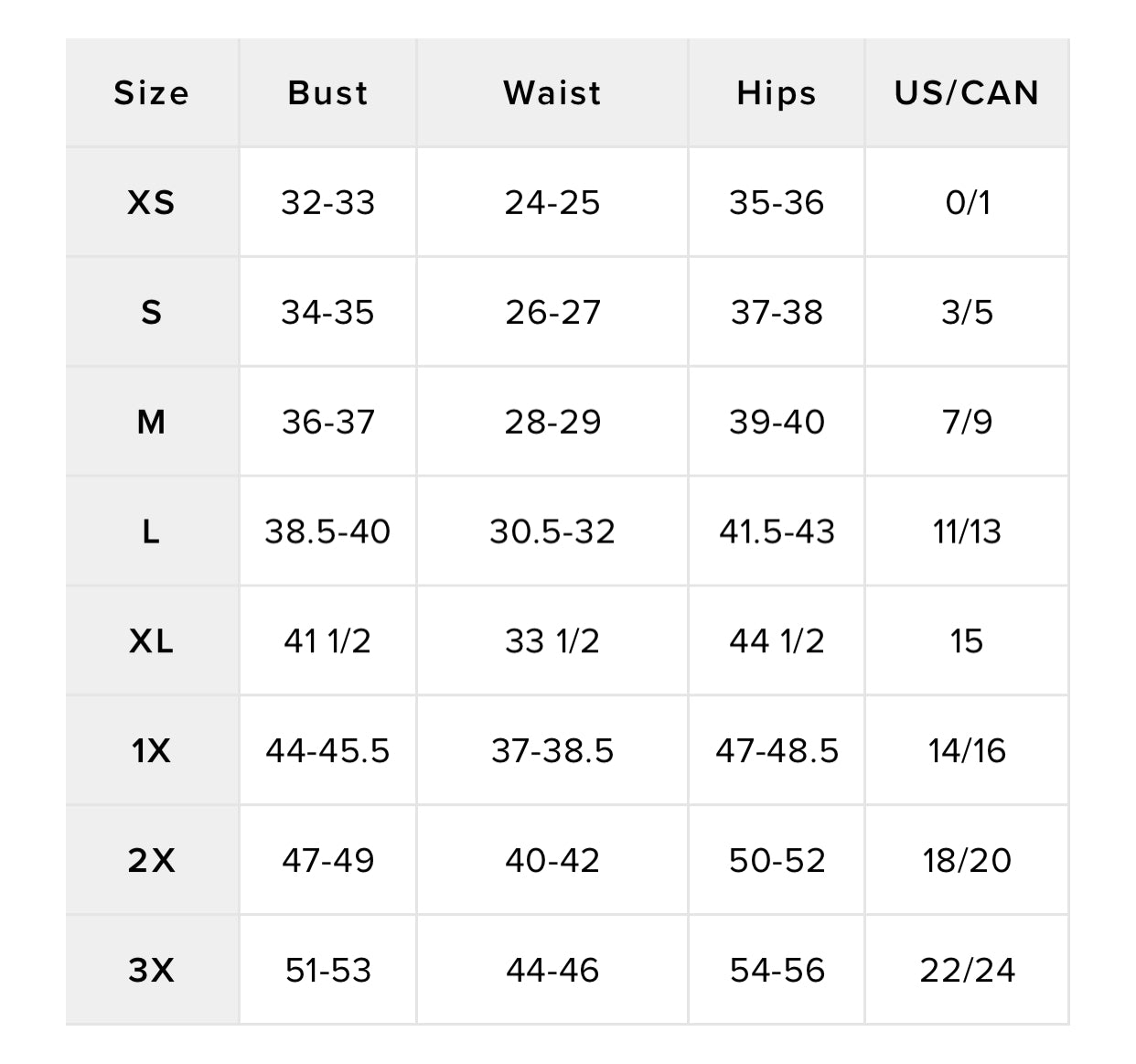Click the XL size row label

[x=152, y=641]
